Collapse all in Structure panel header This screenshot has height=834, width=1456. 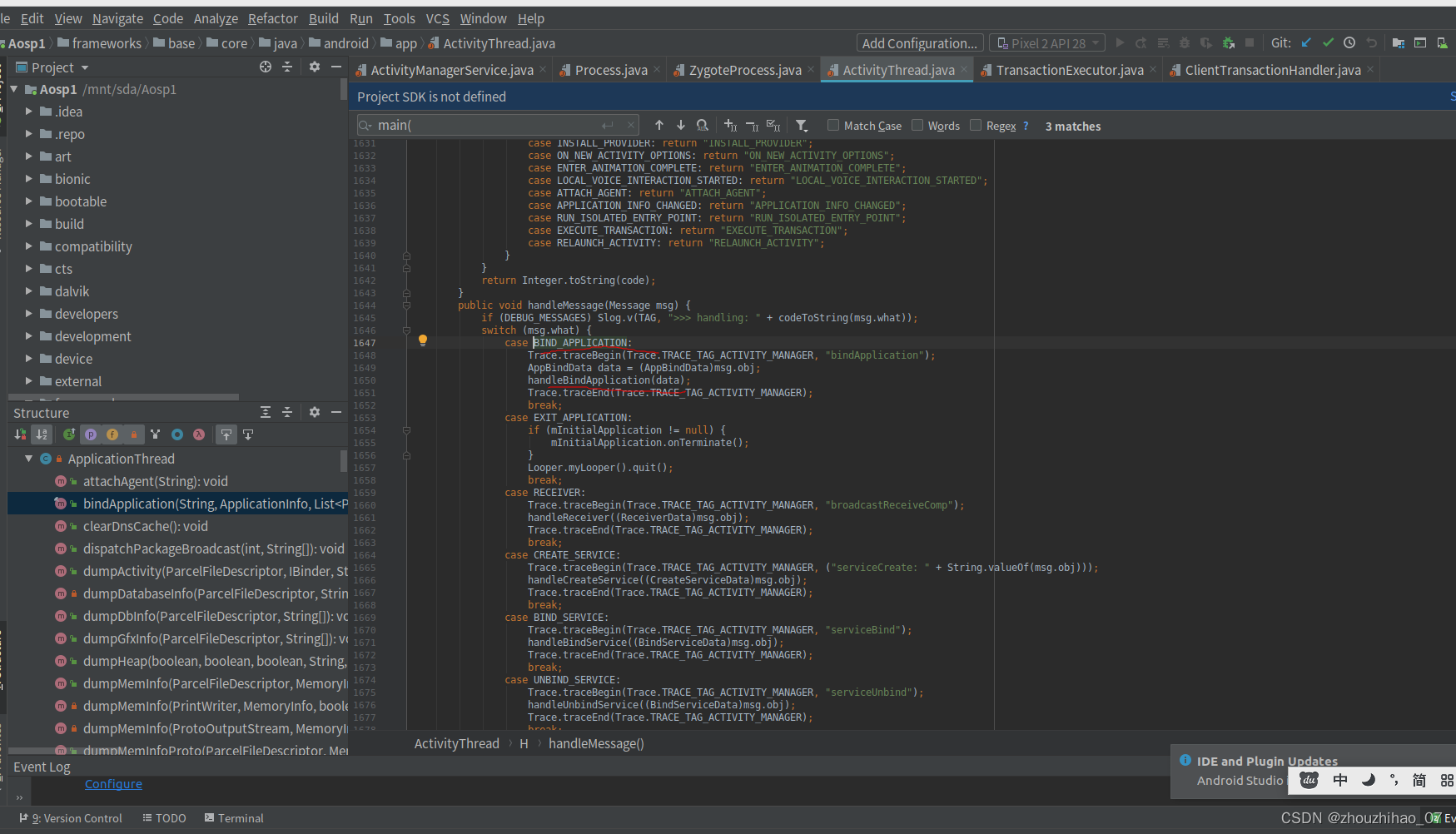(287, 412)
